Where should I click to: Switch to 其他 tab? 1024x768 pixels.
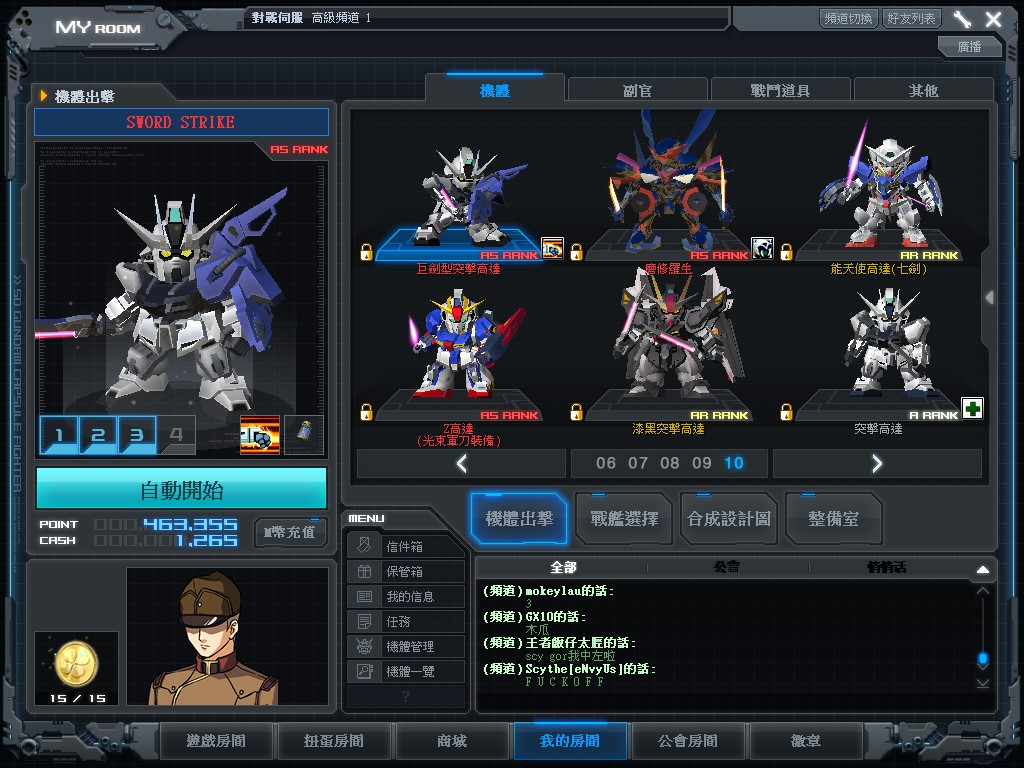923,90
